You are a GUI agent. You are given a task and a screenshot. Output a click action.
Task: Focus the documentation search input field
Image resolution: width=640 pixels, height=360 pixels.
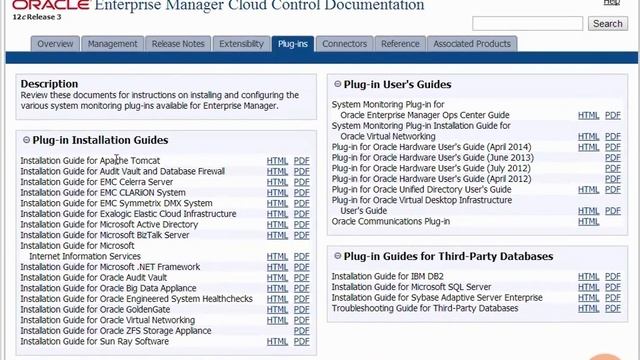[x=527, y=24]
